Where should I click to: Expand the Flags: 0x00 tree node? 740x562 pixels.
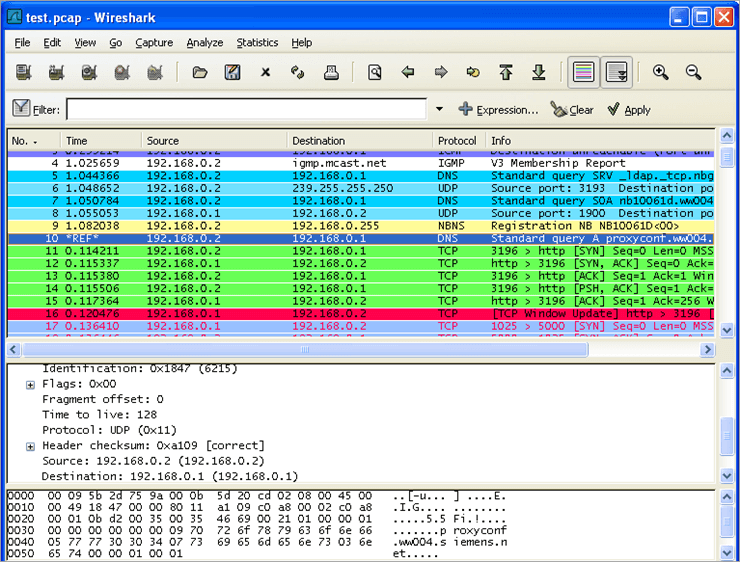[30, 385]
